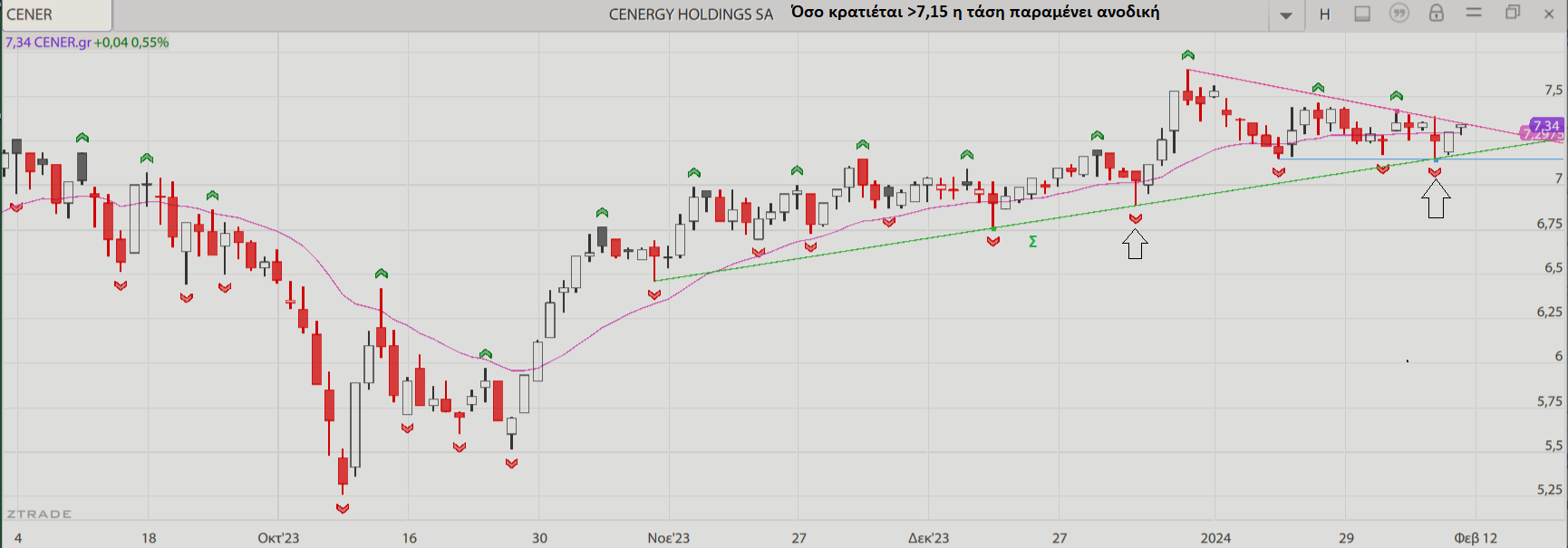Viewport: 1568px width, 548px height.
Task: Click the 29 date axis label
Action: tap(1346, 538)
